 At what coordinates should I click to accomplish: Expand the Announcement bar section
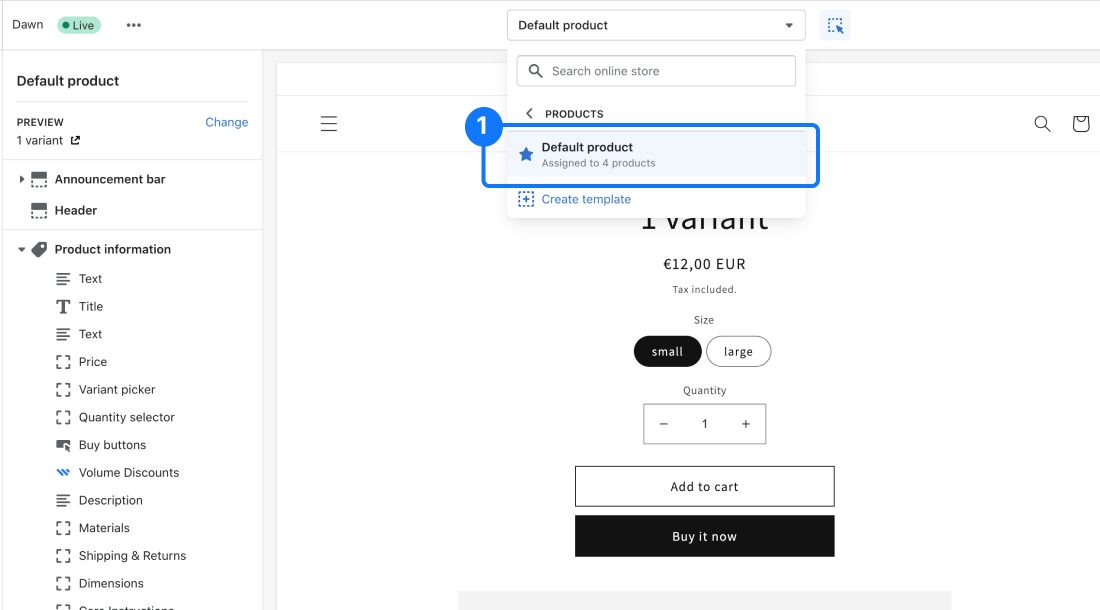tap(22, 180)
